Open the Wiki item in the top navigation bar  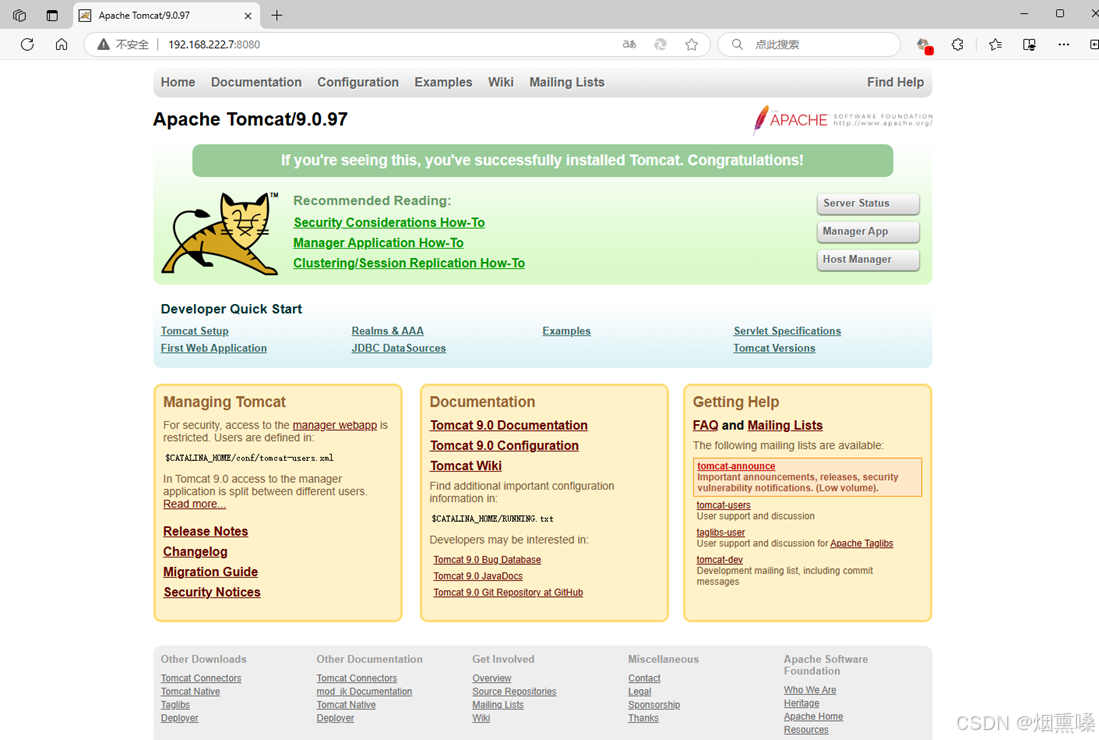click(x=500, y=82)
